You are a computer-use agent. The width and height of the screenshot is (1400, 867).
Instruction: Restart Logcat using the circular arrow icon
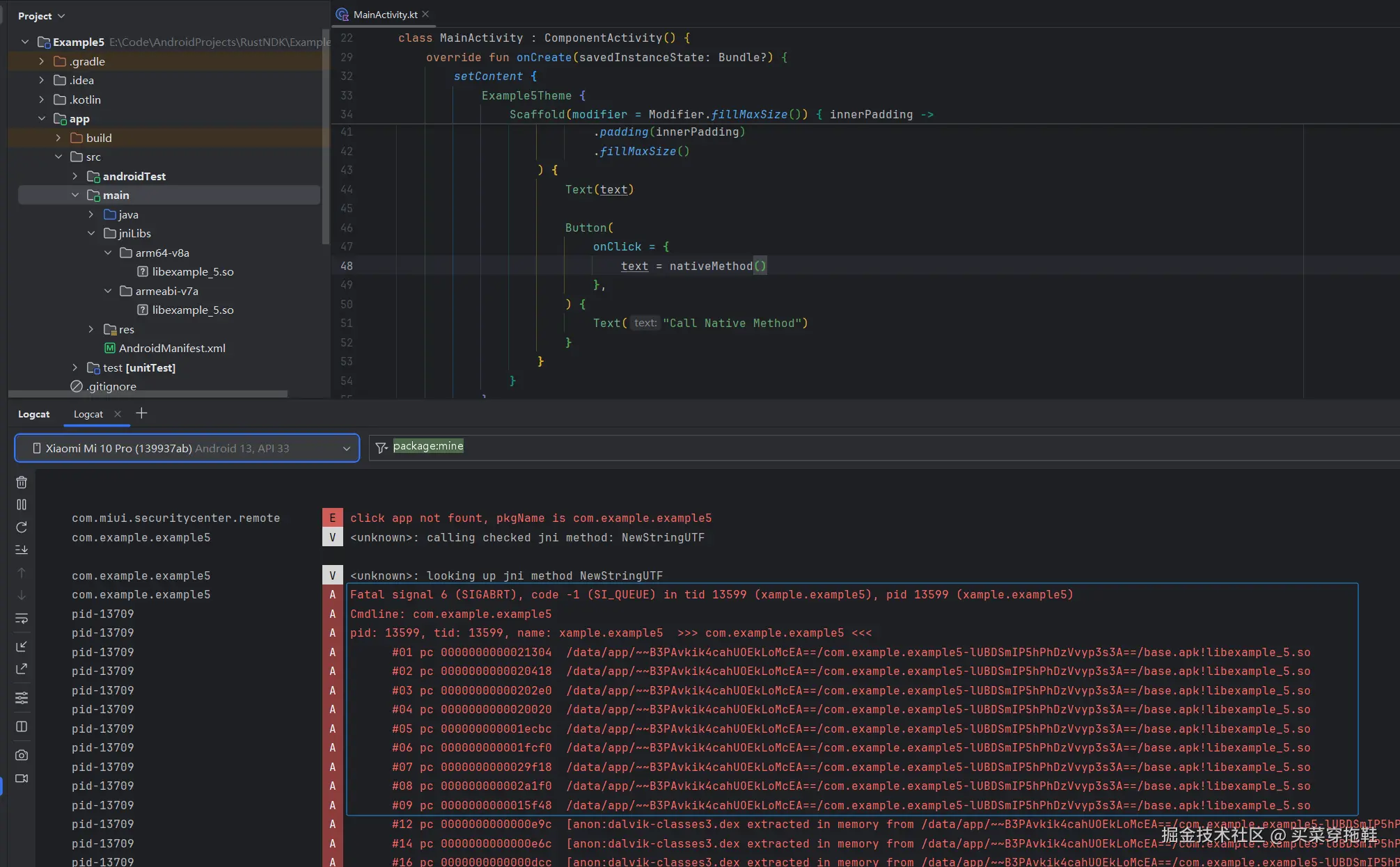pyautogui.click(x=22, y=527)
